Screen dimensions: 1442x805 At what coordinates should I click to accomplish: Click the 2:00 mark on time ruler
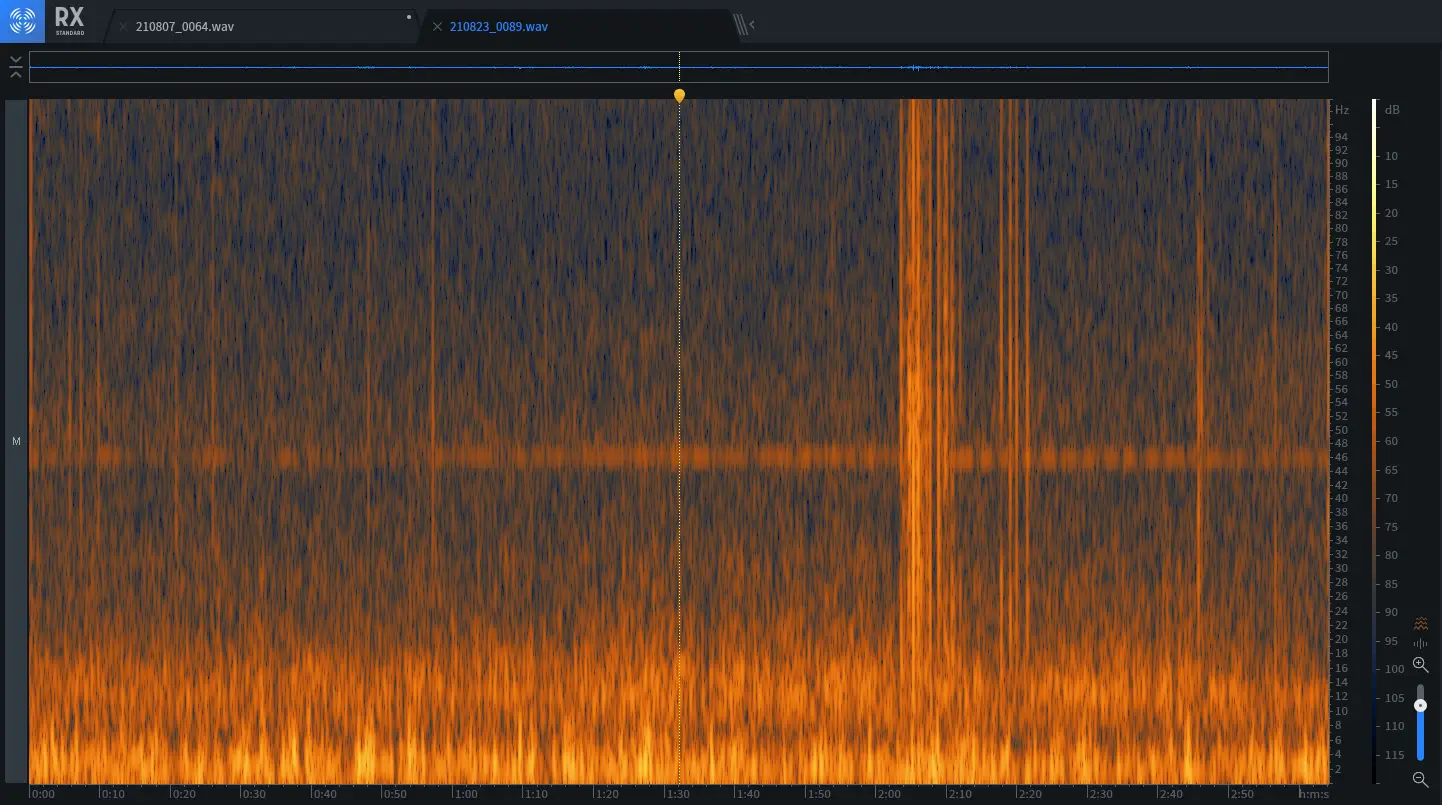click(x=890, y=794)
